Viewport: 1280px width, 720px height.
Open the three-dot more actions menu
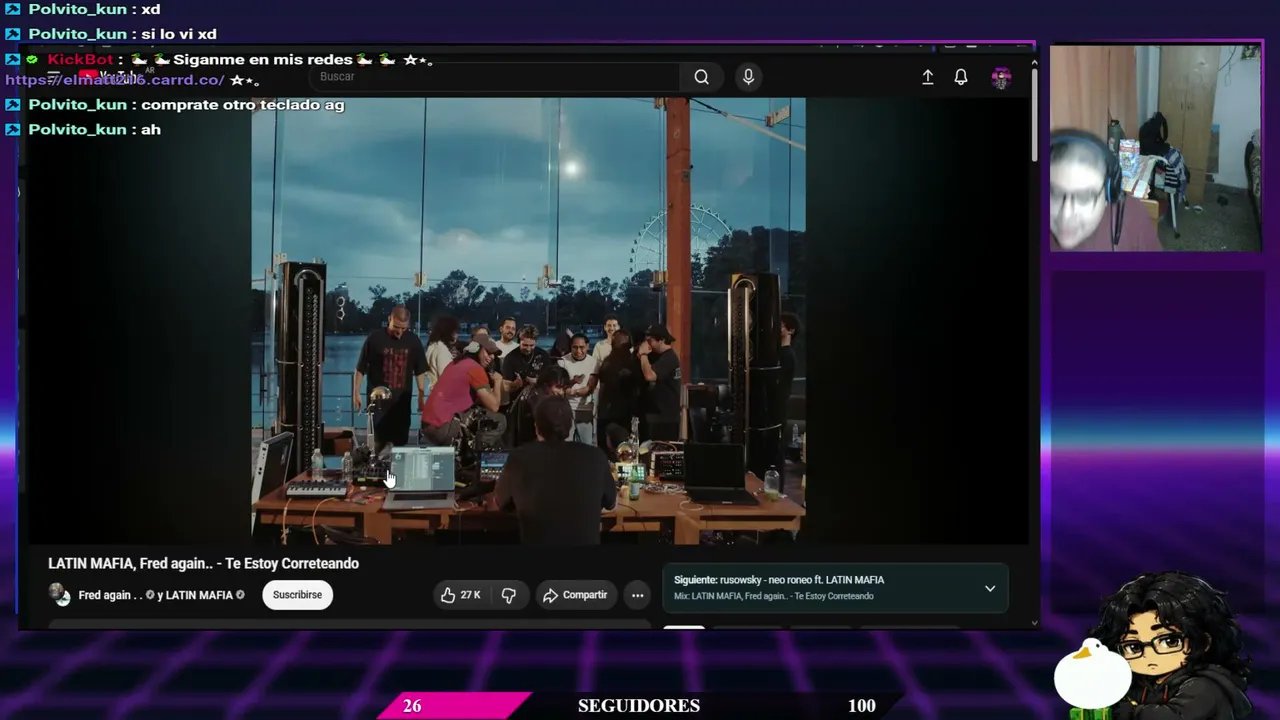pos(637,595)
